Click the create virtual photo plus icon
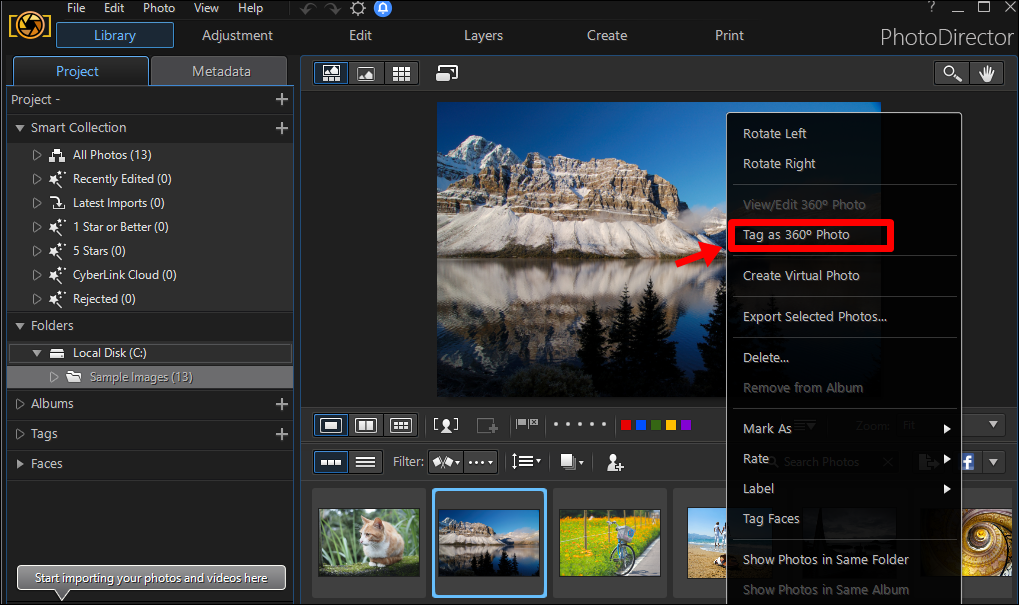 (x=487, y=426)
